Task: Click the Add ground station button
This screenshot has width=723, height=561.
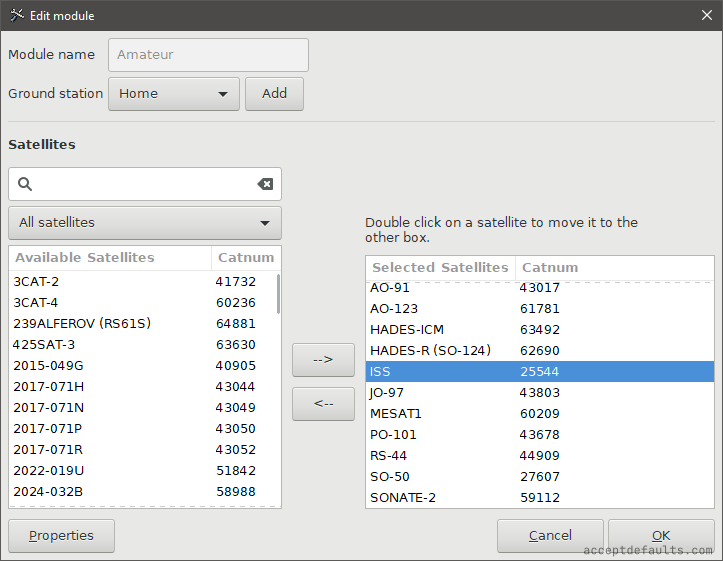Action: click(x=274, y=94)
